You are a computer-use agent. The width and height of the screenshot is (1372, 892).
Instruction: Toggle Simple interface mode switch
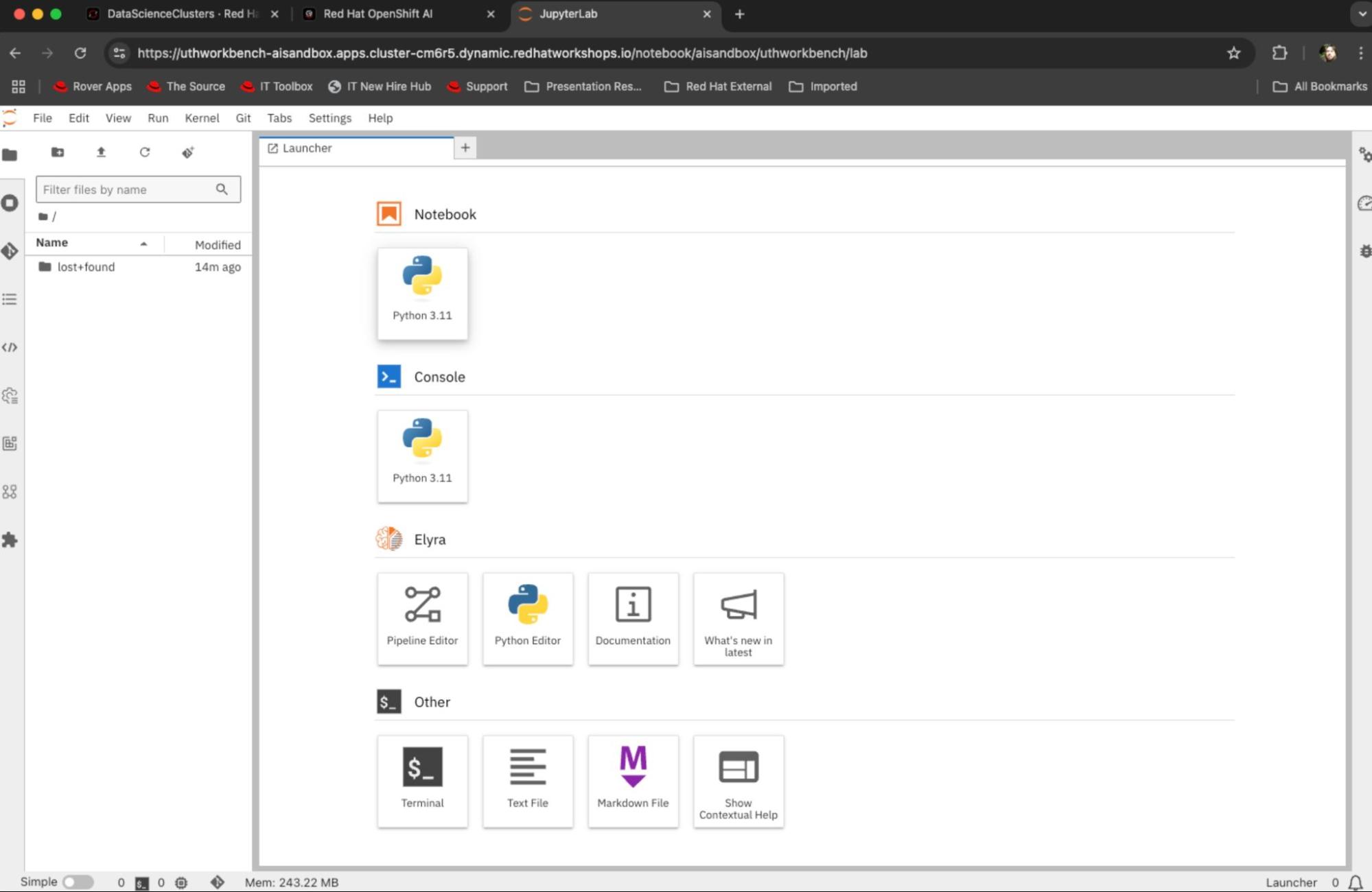[x=78, y=882]
